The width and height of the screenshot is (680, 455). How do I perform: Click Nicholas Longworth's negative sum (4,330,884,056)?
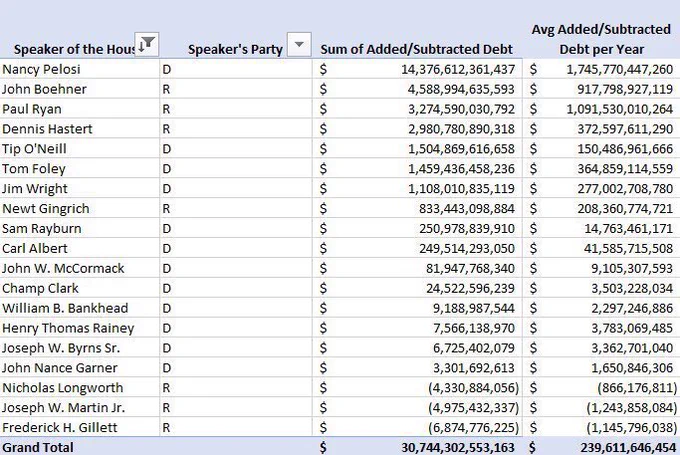pos(473,388)
